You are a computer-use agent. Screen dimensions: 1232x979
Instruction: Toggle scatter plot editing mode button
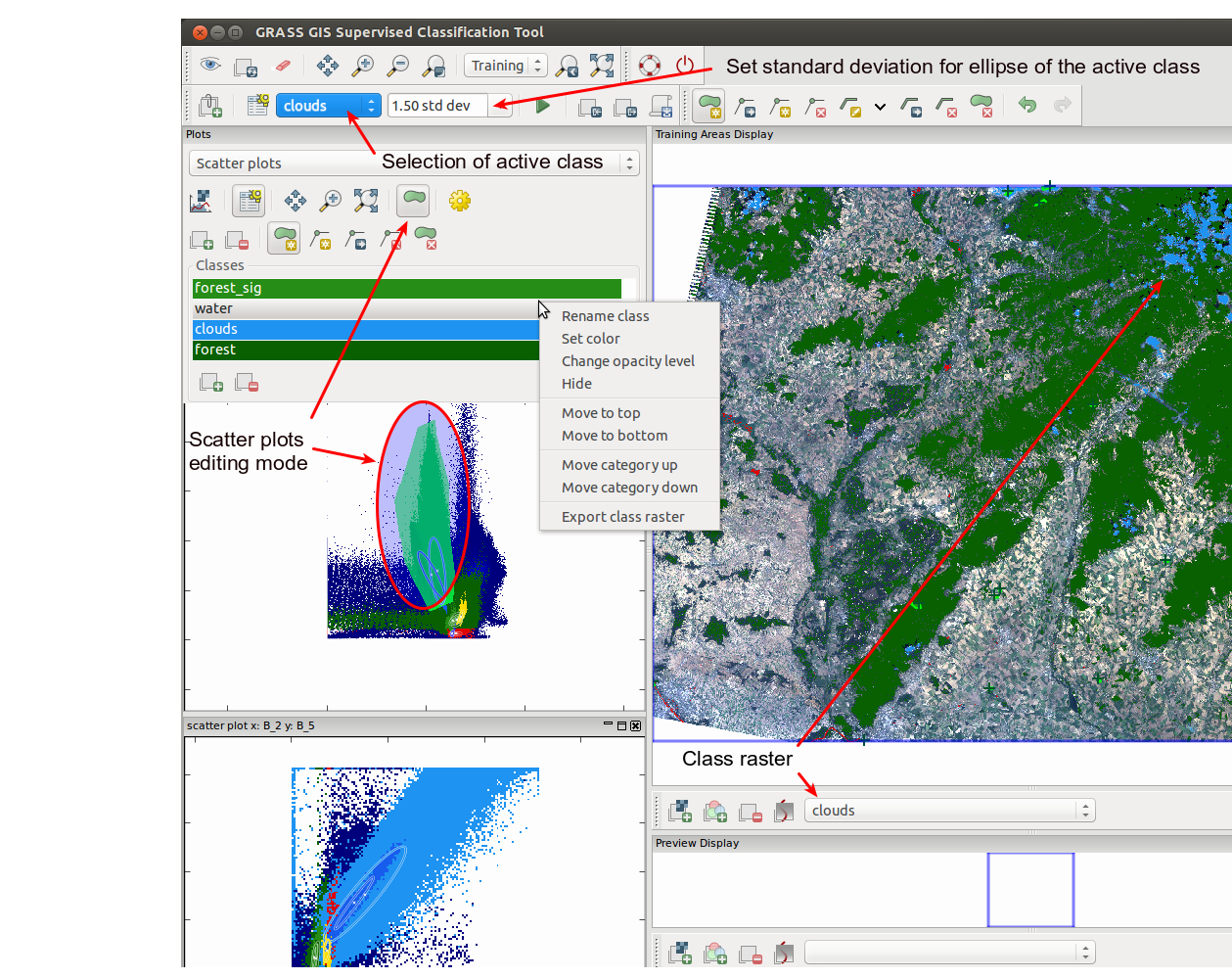click(413, 201)
